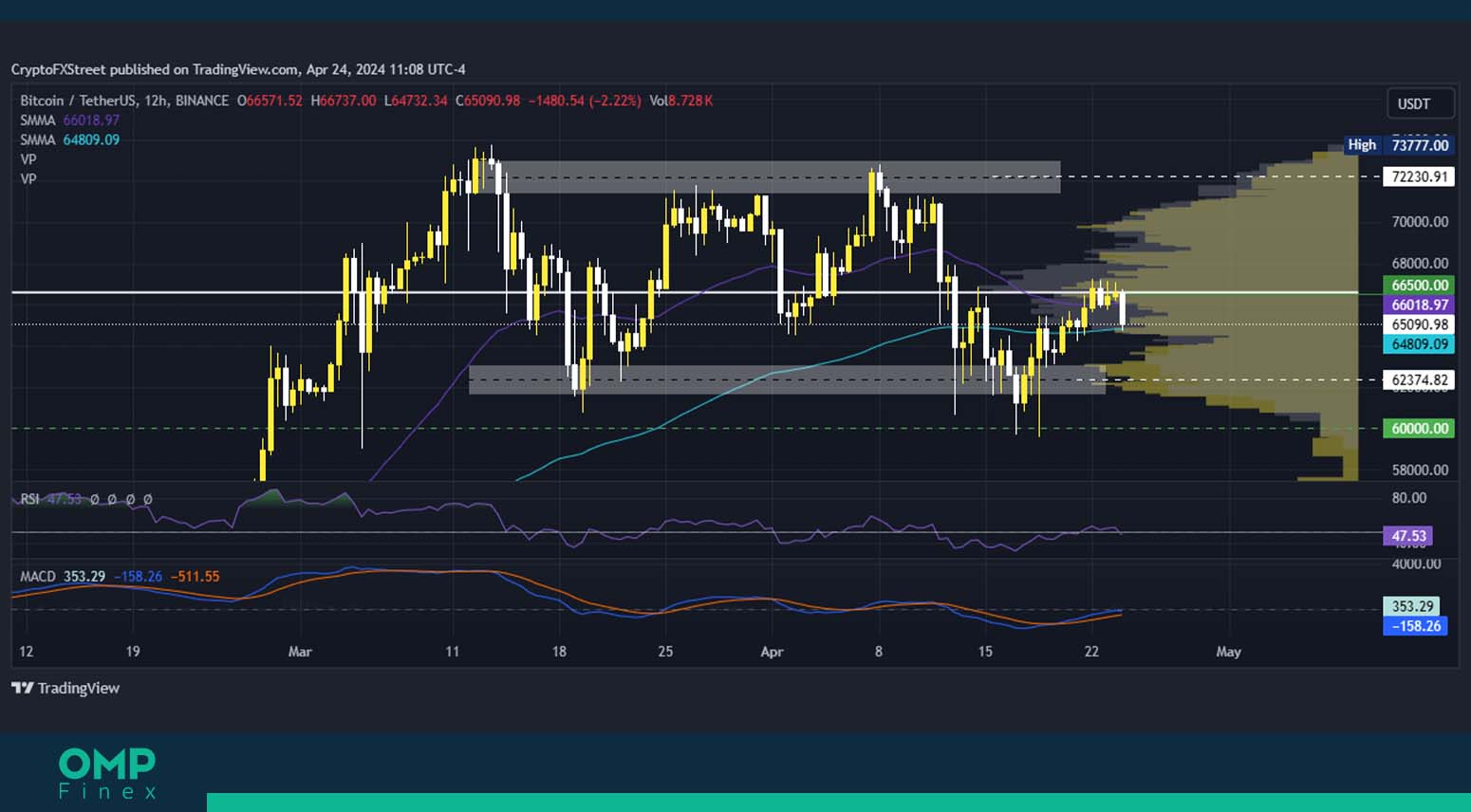Viewport: 1471px width, 812px height.
Task: Click the May date on time axis
Action: coord(1228,652)
